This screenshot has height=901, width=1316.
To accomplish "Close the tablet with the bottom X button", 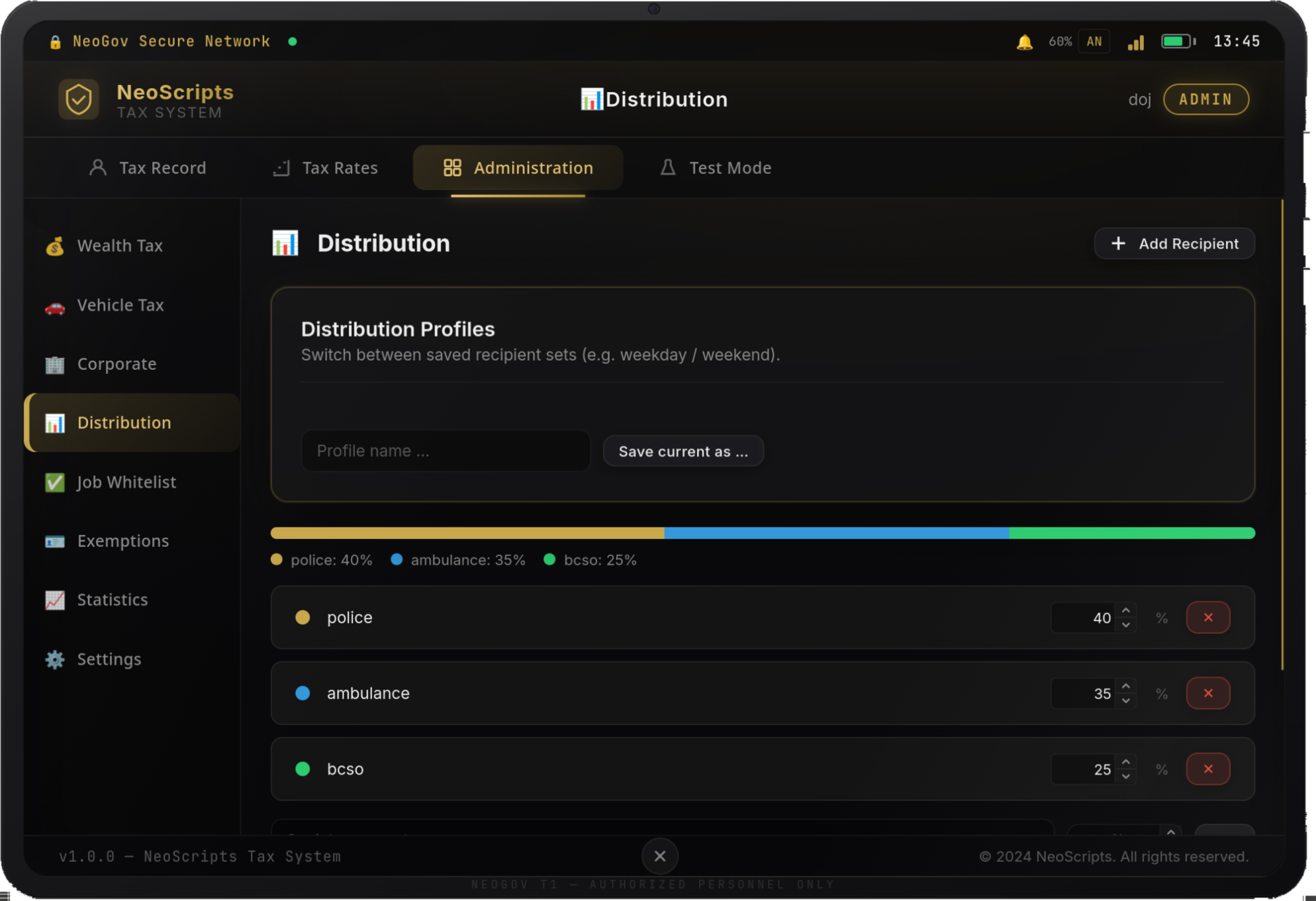I will [660, 856].
